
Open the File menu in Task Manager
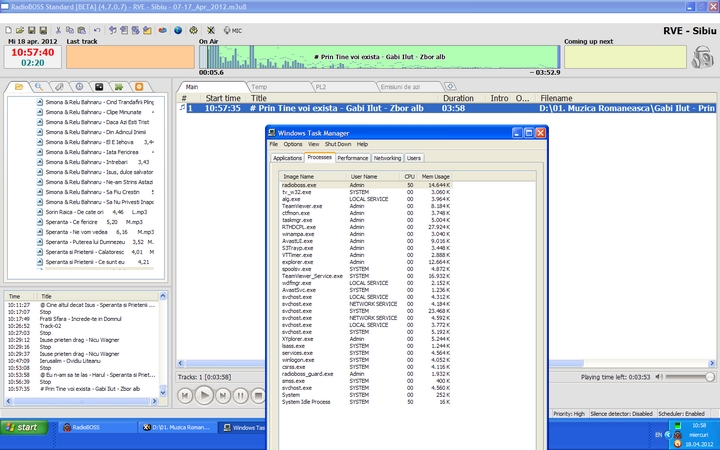pos(274,144)
